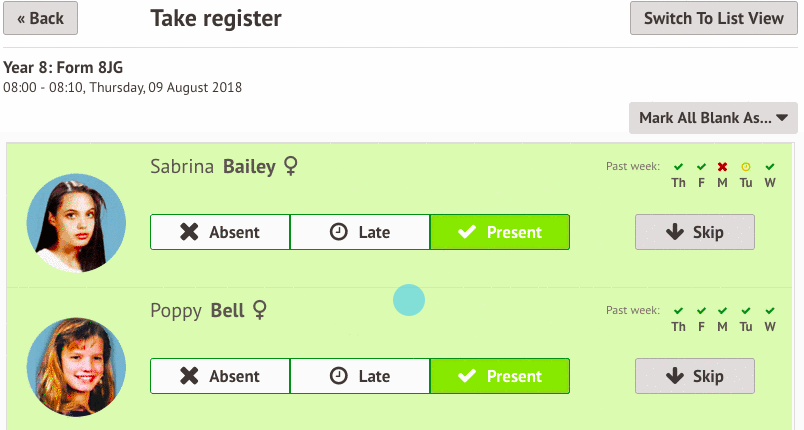Go back using the Back button

pyautogui.click(x=41, y=18)
